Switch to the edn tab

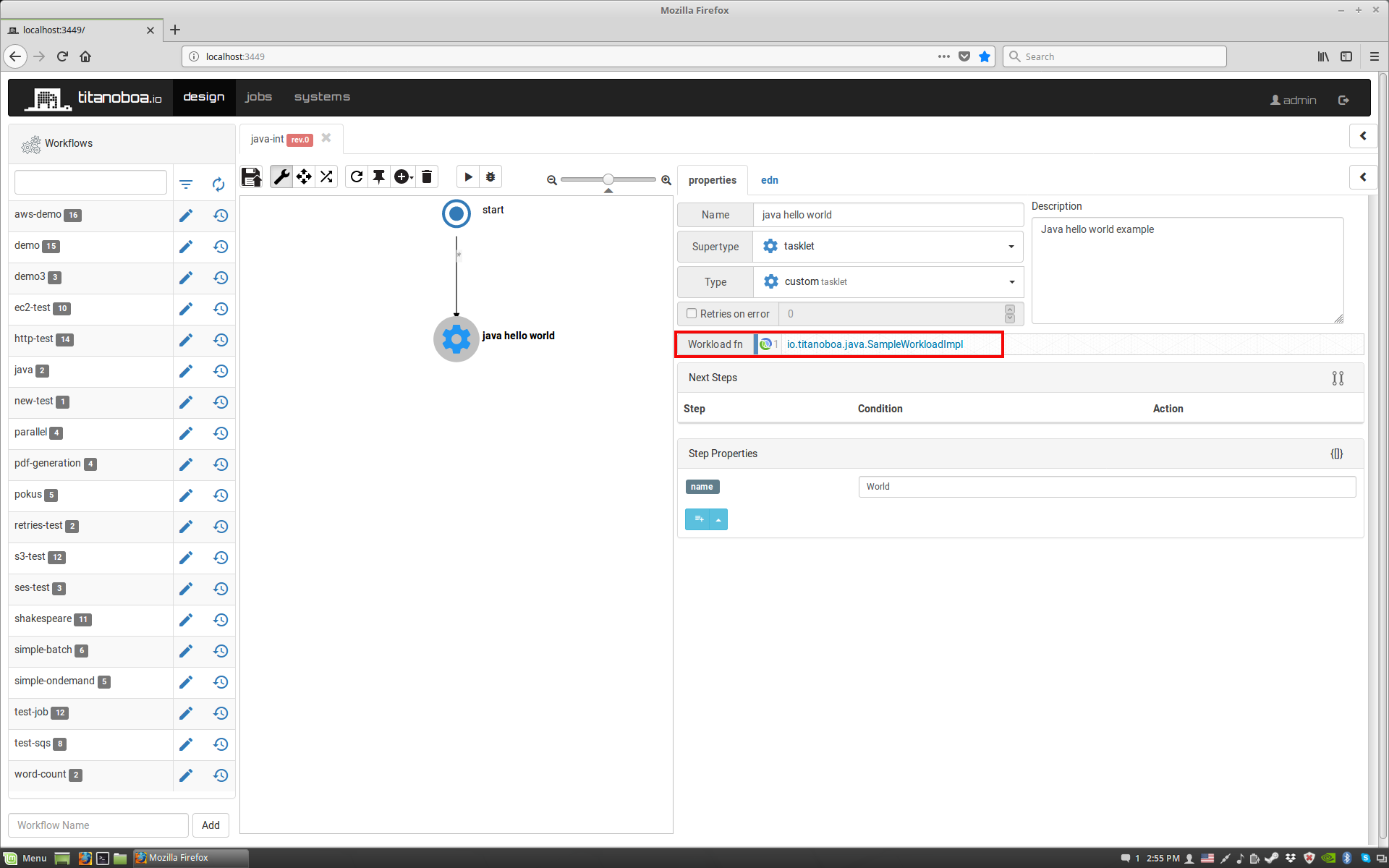[x=769, y=180]
